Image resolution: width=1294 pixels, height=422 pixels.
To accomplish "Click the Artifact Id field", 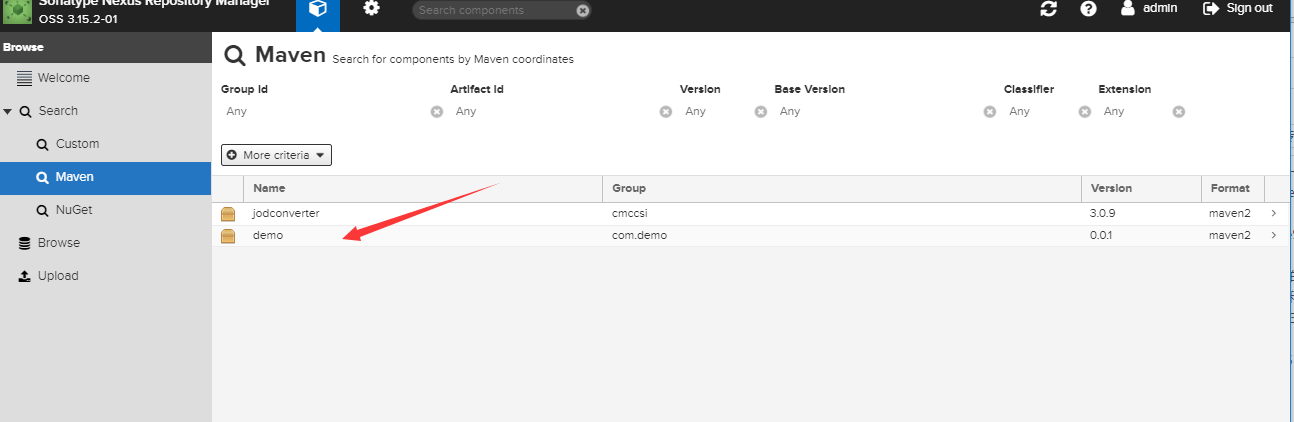I will coord(555,112).
